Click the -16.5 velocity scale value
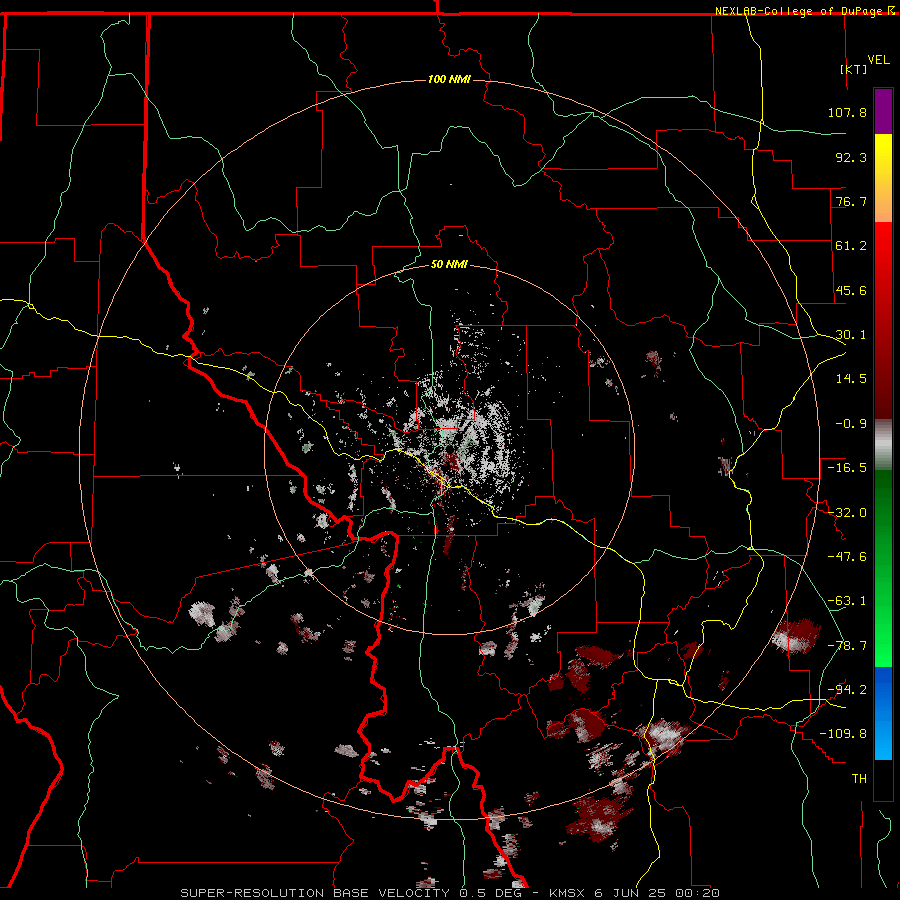 [847, 468]
